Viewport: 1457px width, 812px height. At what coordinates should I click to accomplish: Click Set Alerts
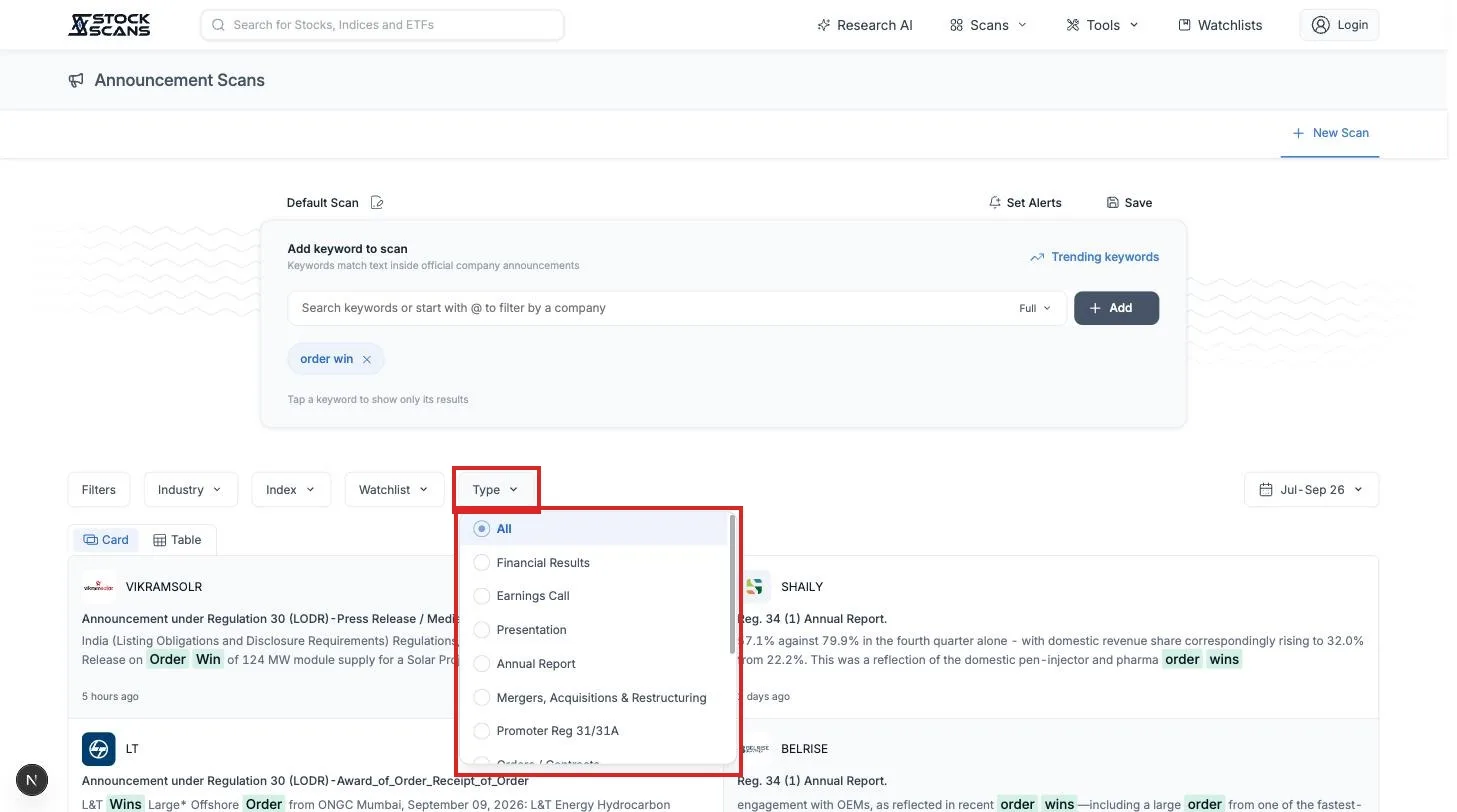[x=1025, y=203]
